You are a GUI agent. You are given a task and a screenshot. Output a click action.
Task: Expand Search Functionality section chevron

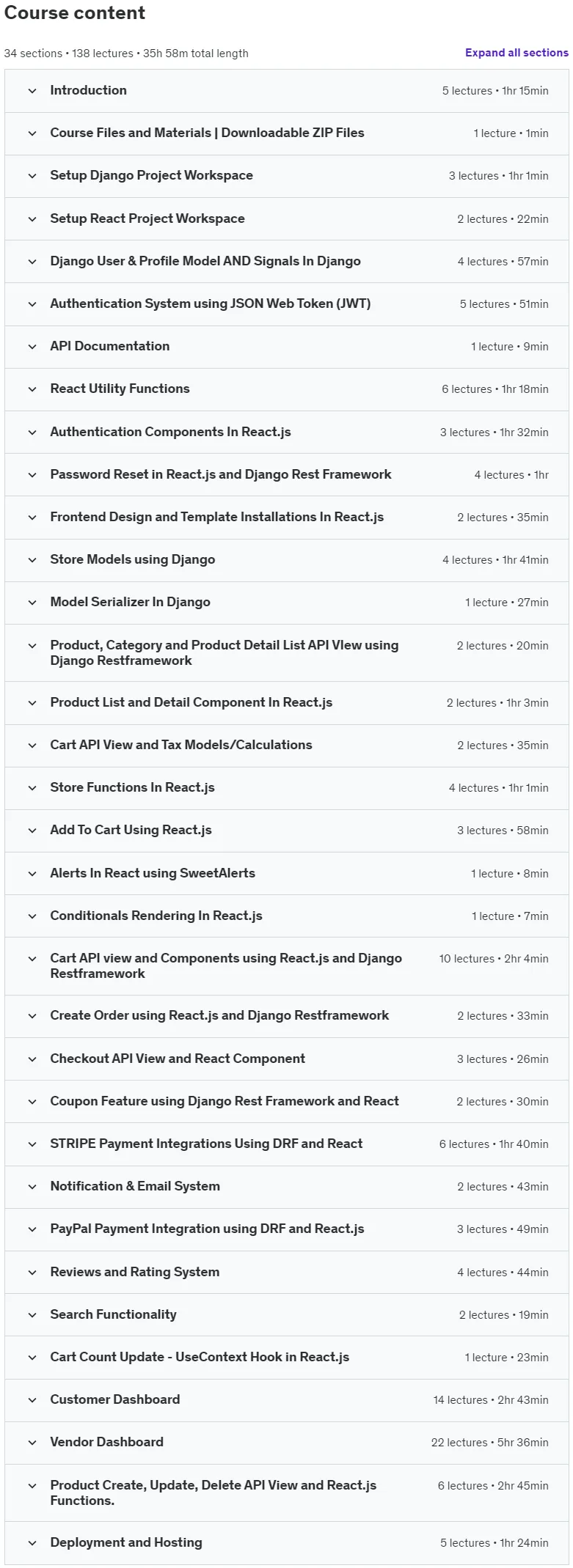point(32,1315)
